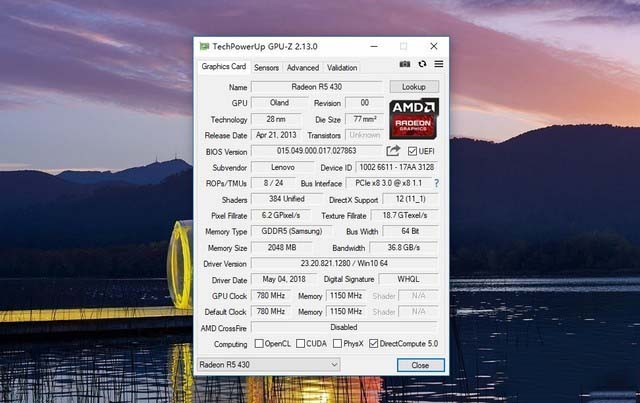This screenshot has height=403, width=640.
Task: Click the Pixel Fillrate value 6.2 GPixel/s
Action: (x=281, y=215)
